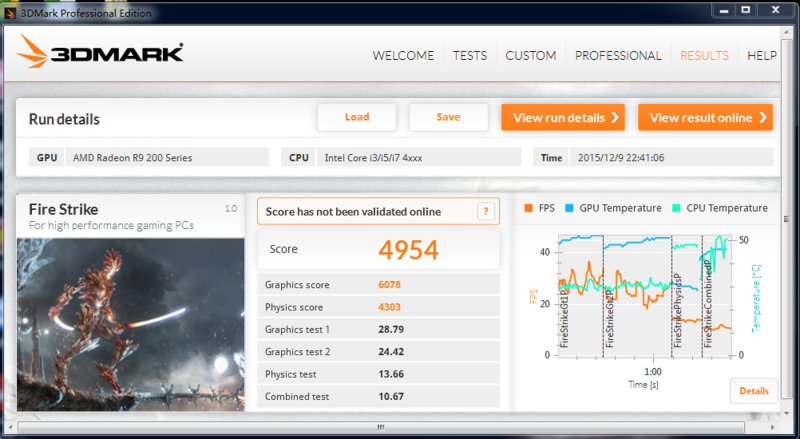Image resolution: width=800 pixels, height=439 pixels.
Task: Open the WELCOME tab
Action: pos(403,56)
